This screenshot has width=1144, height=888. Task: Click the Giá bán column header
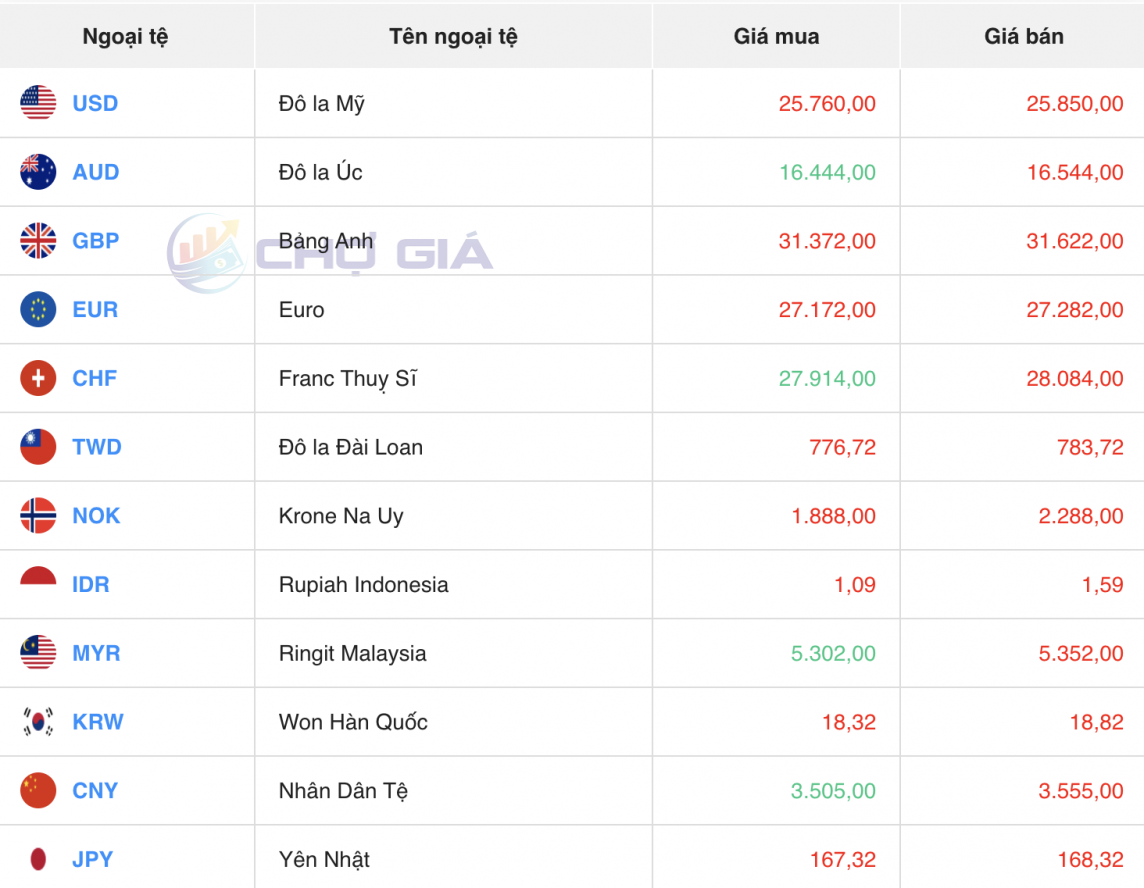tap(1023, 37)
